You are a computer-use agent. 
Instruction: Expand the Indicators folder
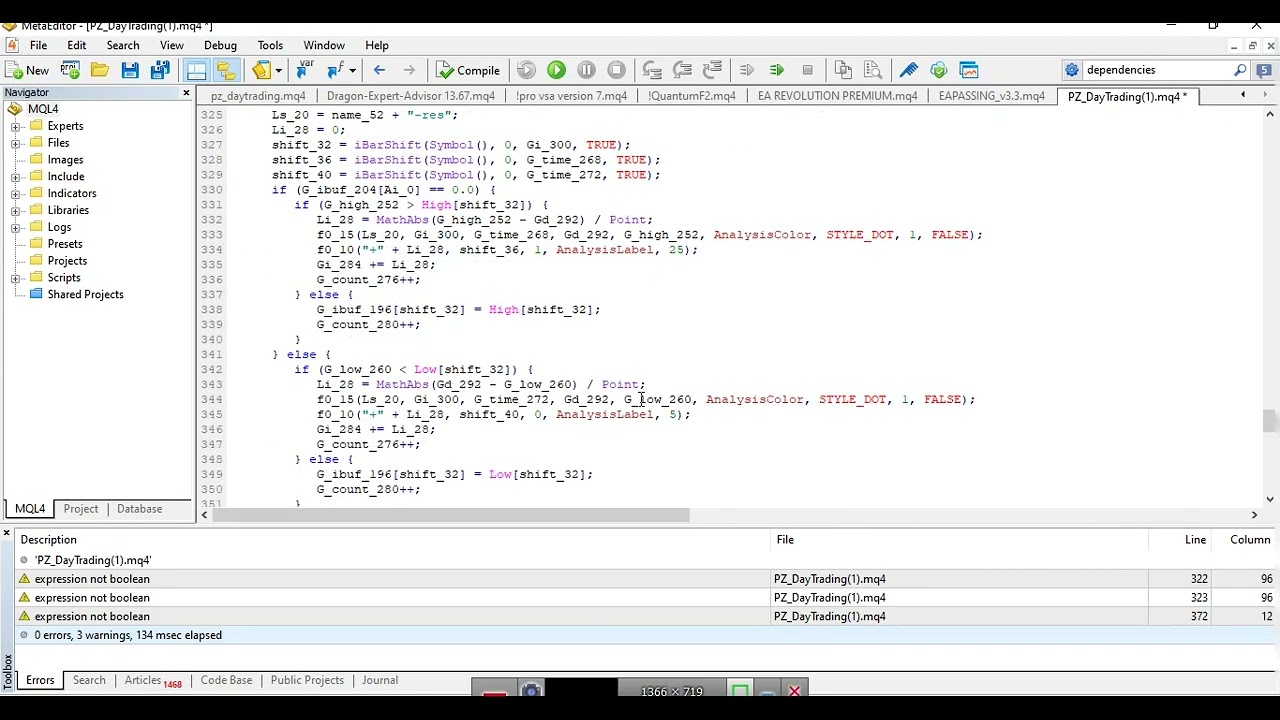pos(16,193)
